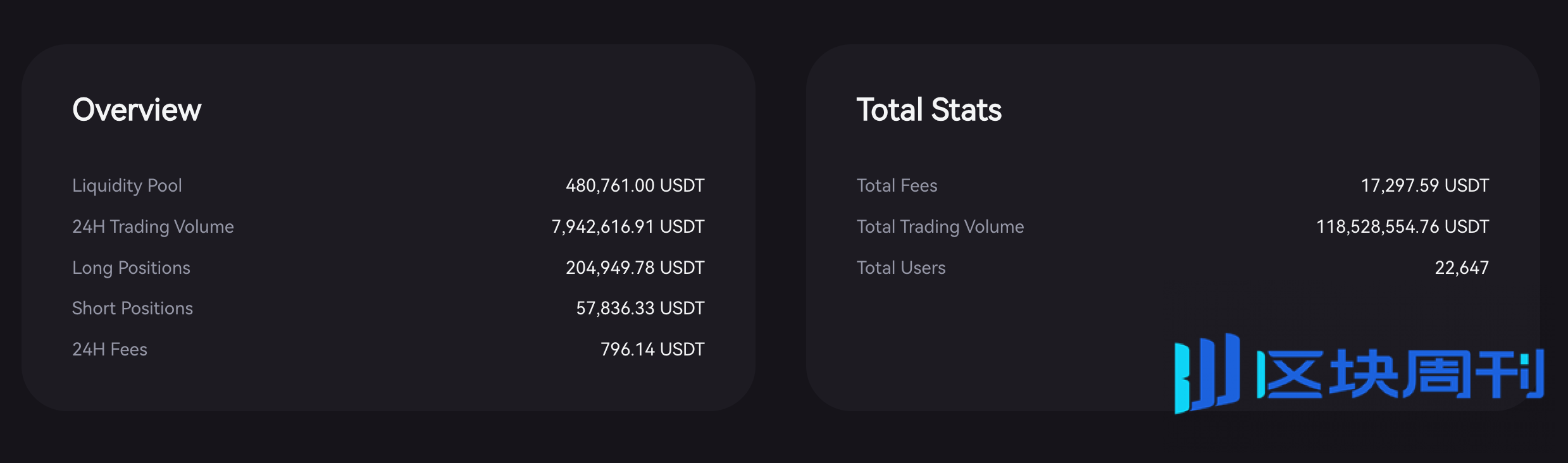This screenshot has height=463, width=1568.
Task: Select the Total Stats heading
Action: click(929, 110)
